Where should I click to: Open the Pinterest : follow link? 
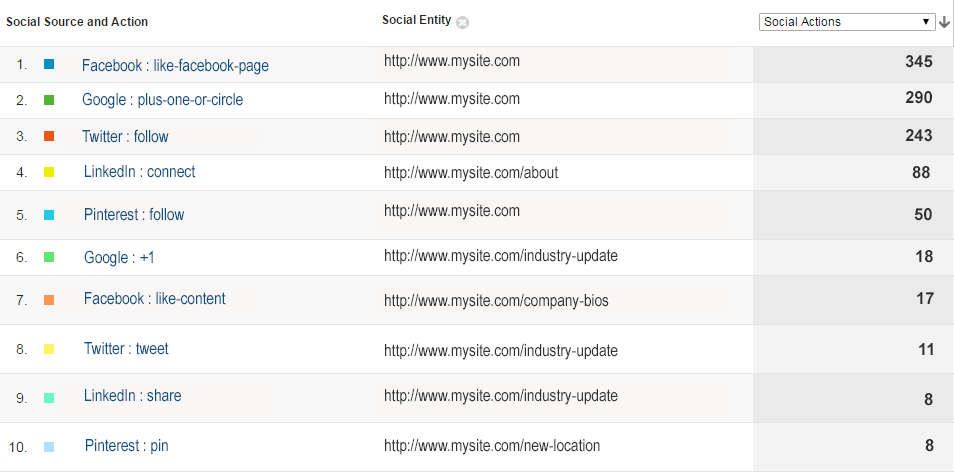coord(134,214)
